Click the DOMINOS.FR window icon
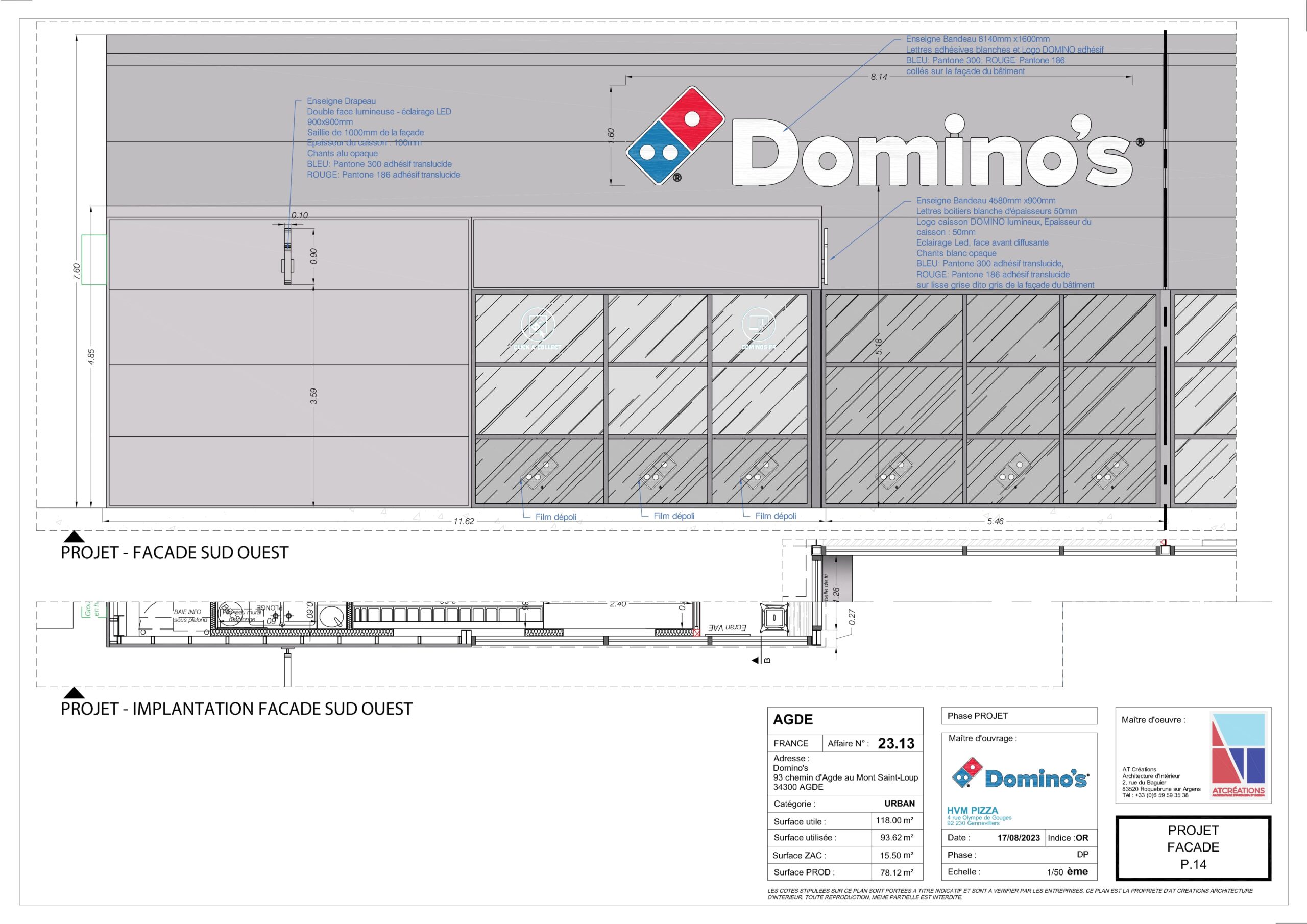 tap(758, 329)
